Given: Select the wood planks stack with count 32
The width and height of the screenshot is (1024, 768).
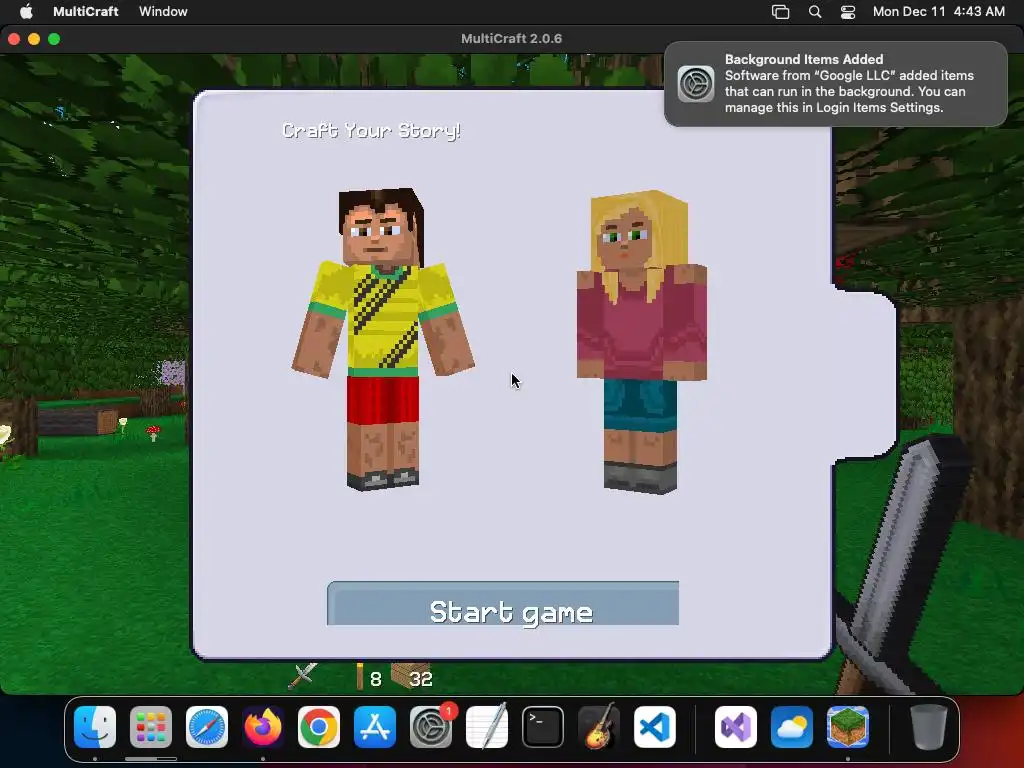Looking at the screenshot, I should (411, 677).
